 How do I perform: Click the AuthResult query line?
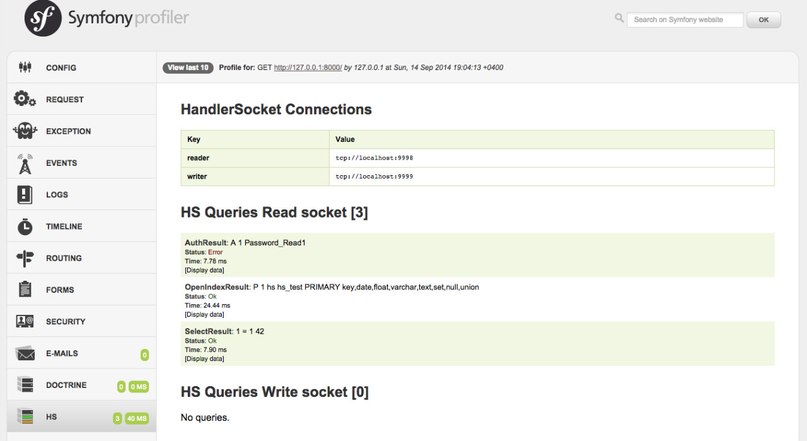coord(245,242)
